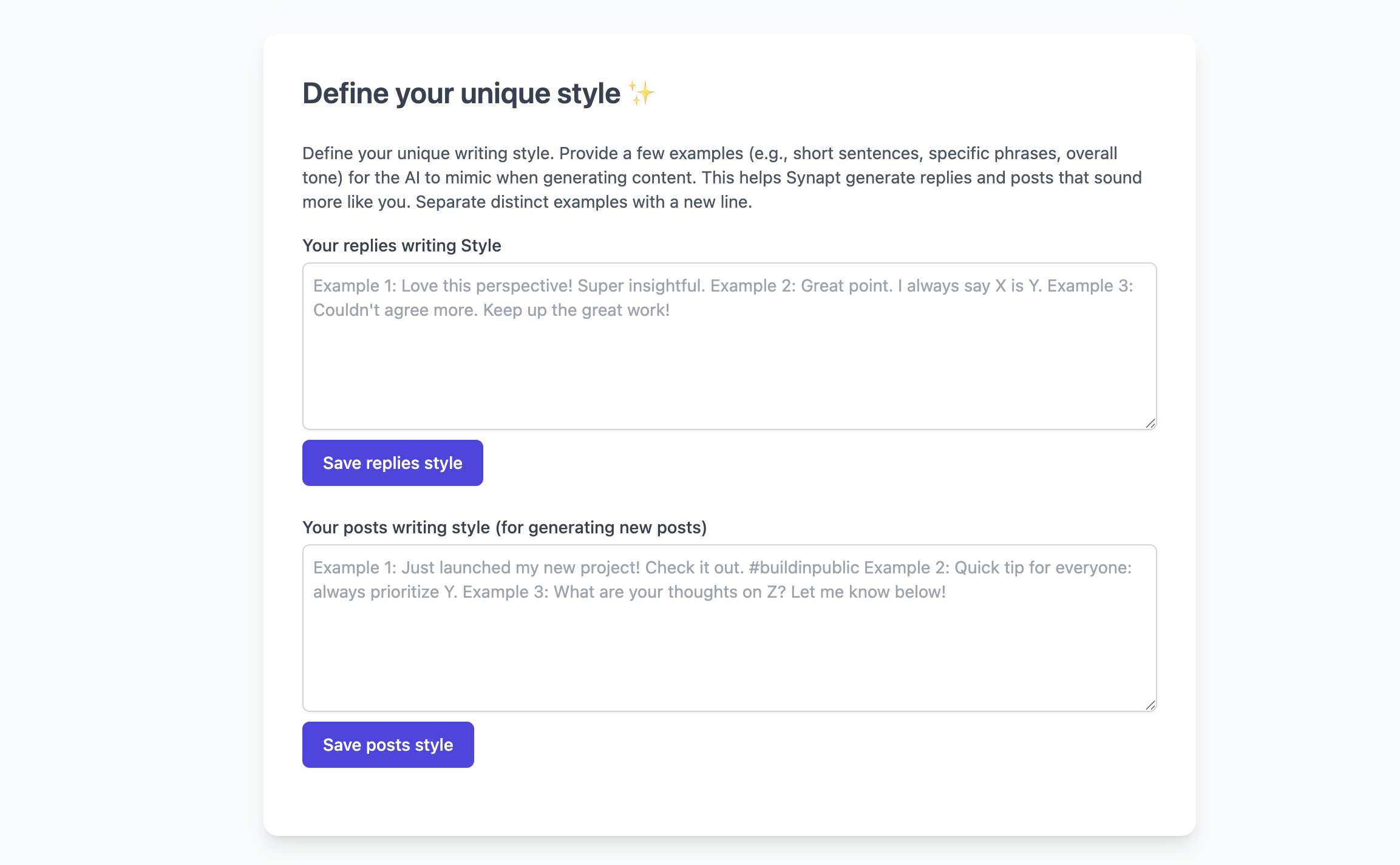Click the word 'Synapt' in the description
The height and width of the screenshot is (865, 1400).
pyautogui.click(x=813, y=177)
